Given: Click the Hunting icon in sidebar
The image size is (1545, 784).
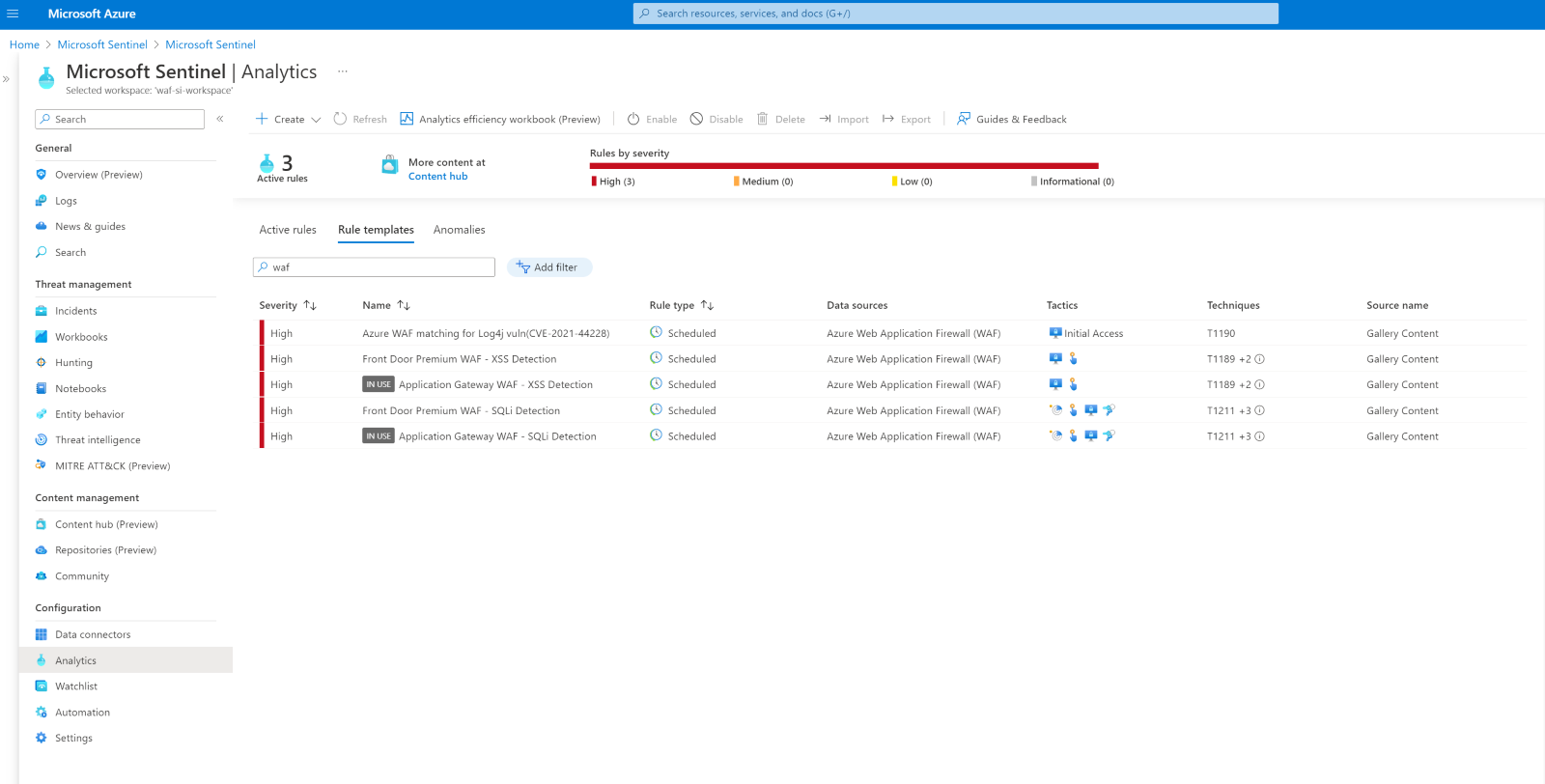Looking at the screenshot, I should (41, 363).
